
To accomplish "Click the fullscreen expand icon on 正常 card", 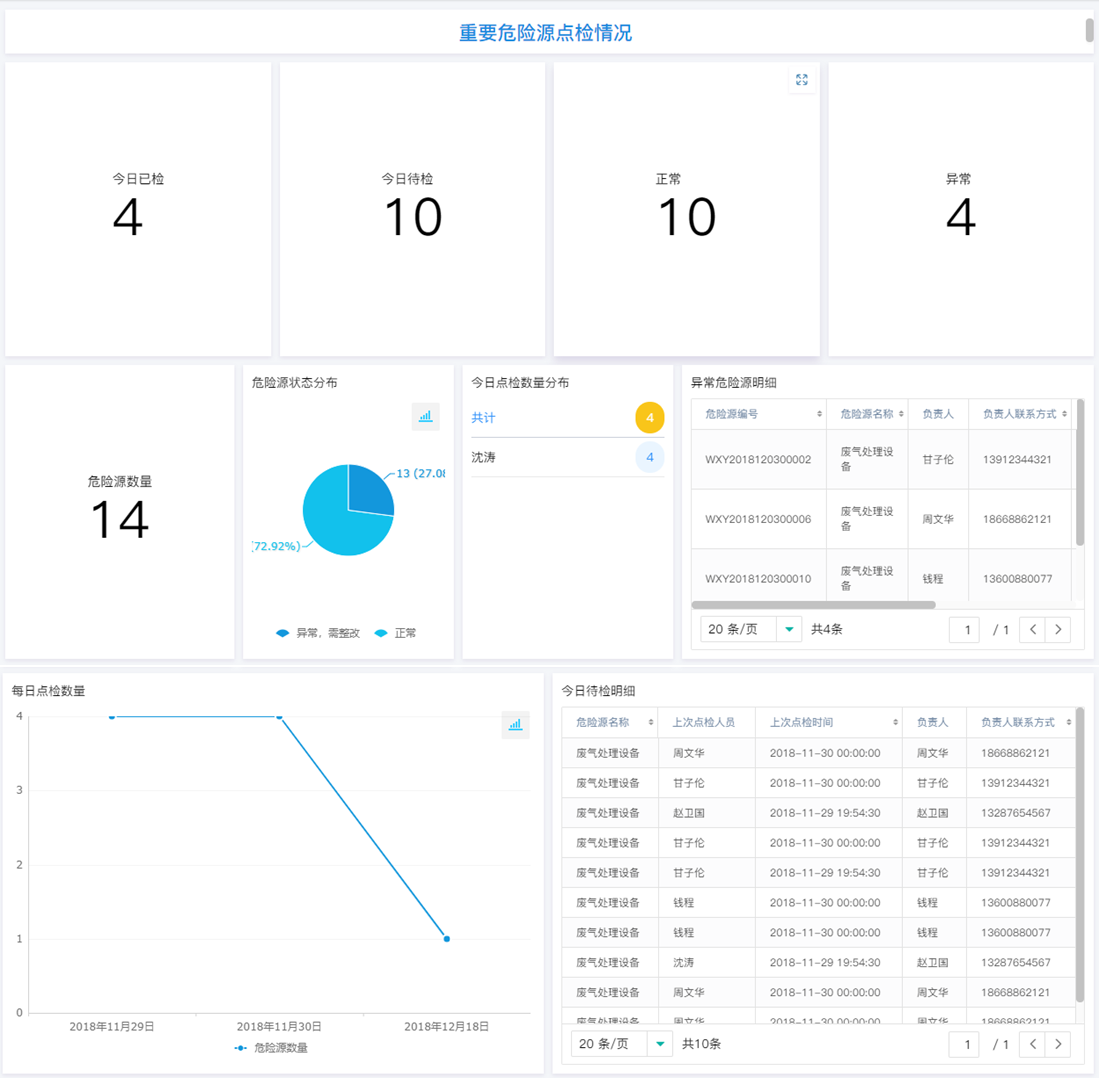I will [801, 80].
